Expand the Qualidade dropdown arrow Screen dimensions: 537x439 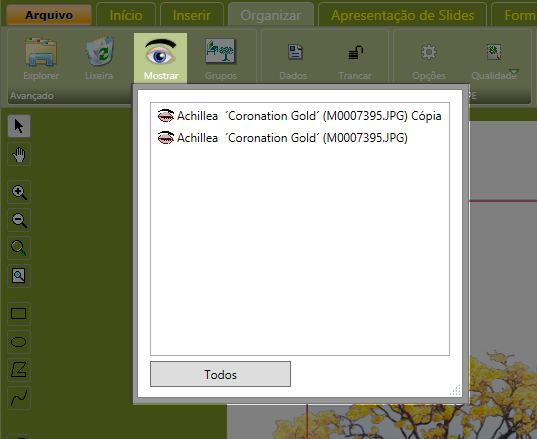[514, 72]
